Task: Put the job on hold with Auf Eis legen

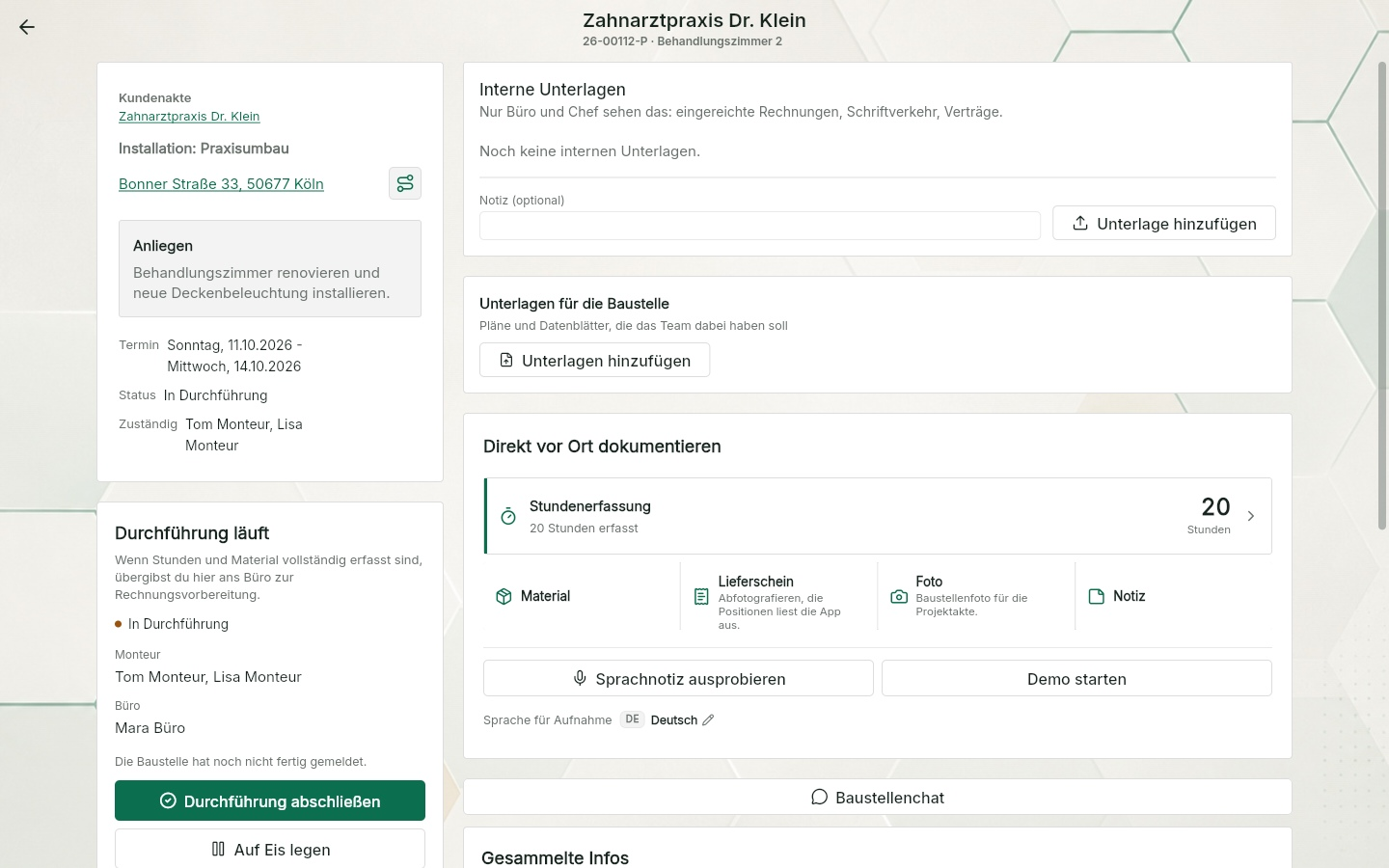Action: click(270, 849)
